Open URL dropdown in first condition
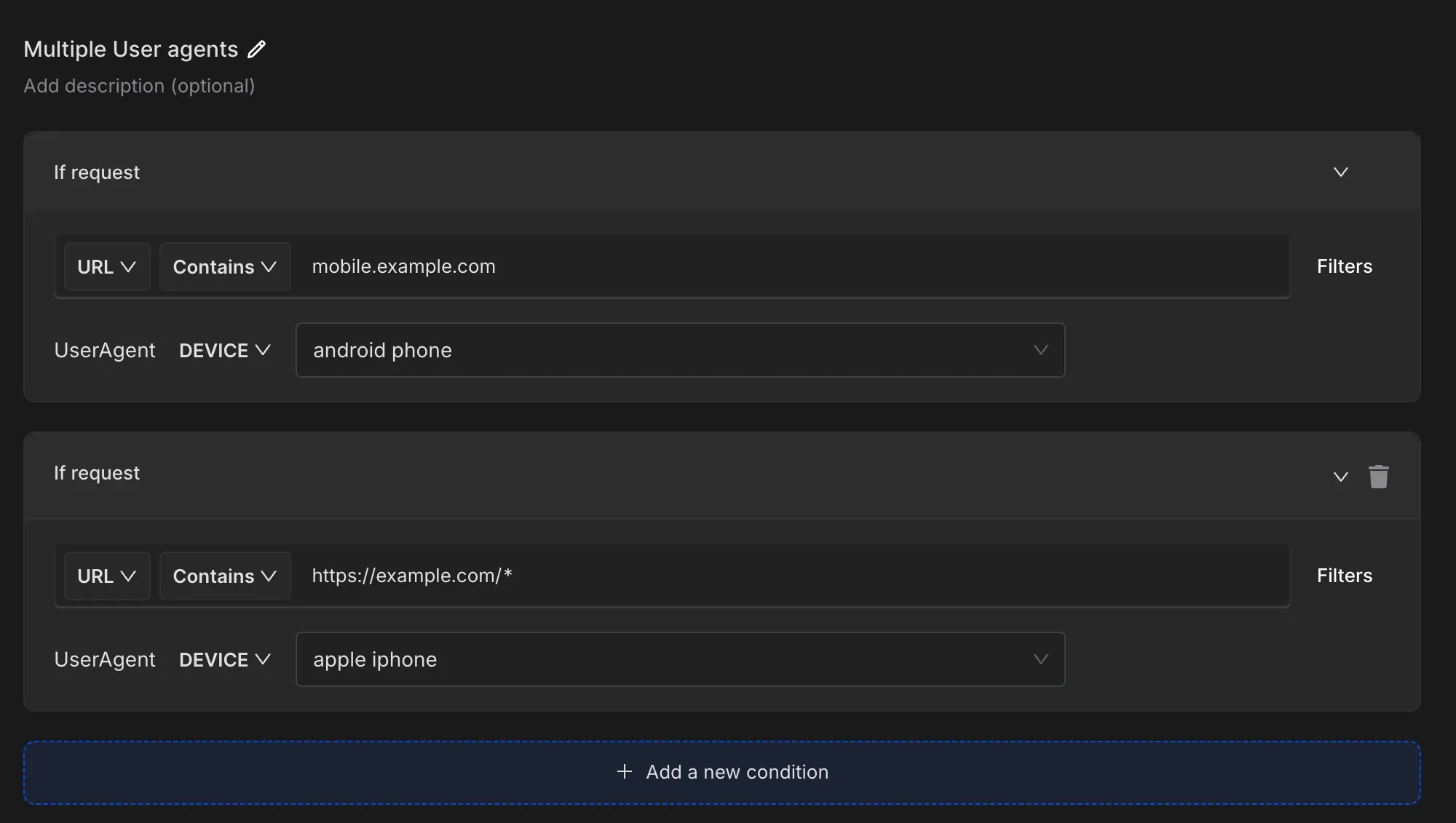Image resolution: width=1456 pixels, height=823 pixels. click(107, 267)
